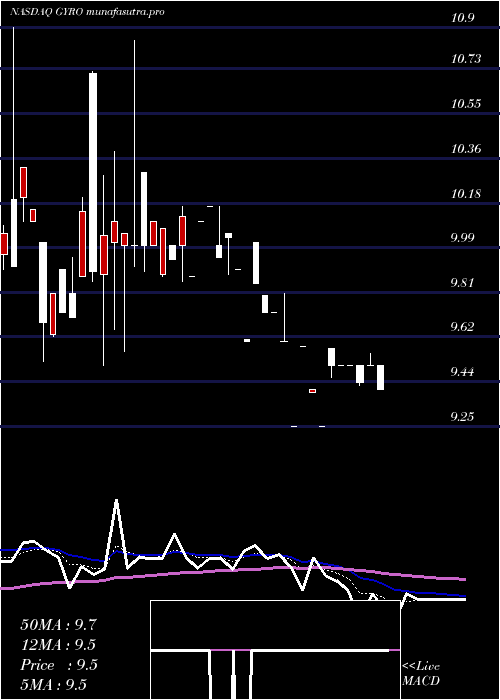This screenshot has height=700, width=500.
Task: Click the 5MA : 9.5 readout
Action: tap(53, 684)
